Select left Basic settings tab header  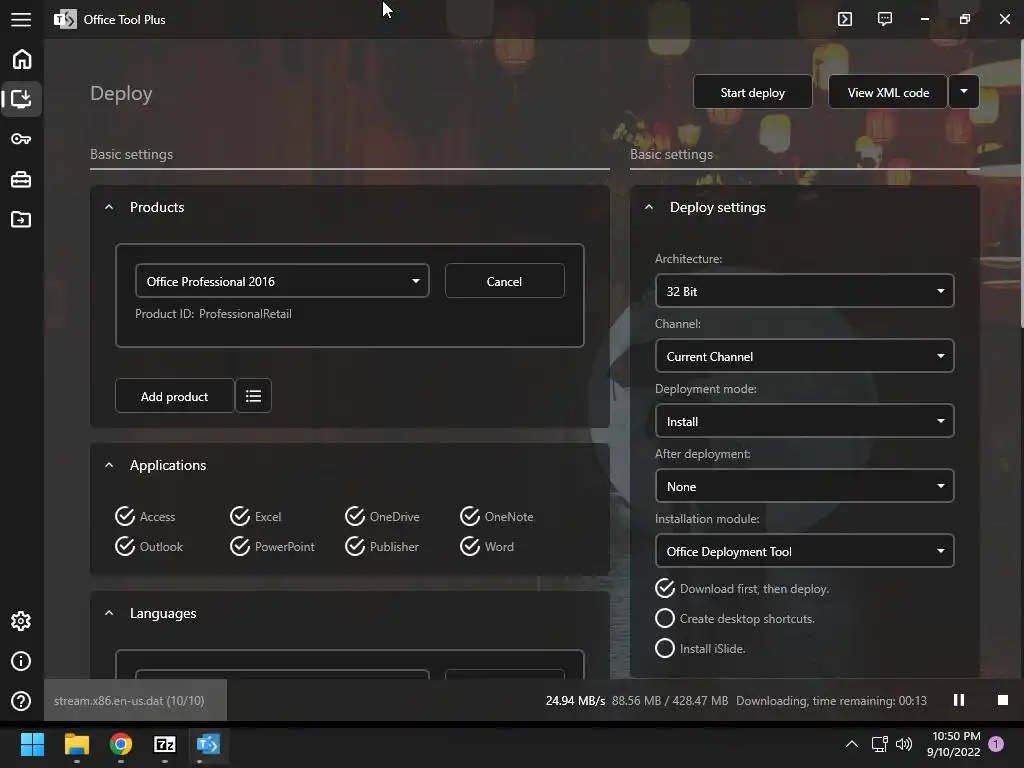(131, 154)
